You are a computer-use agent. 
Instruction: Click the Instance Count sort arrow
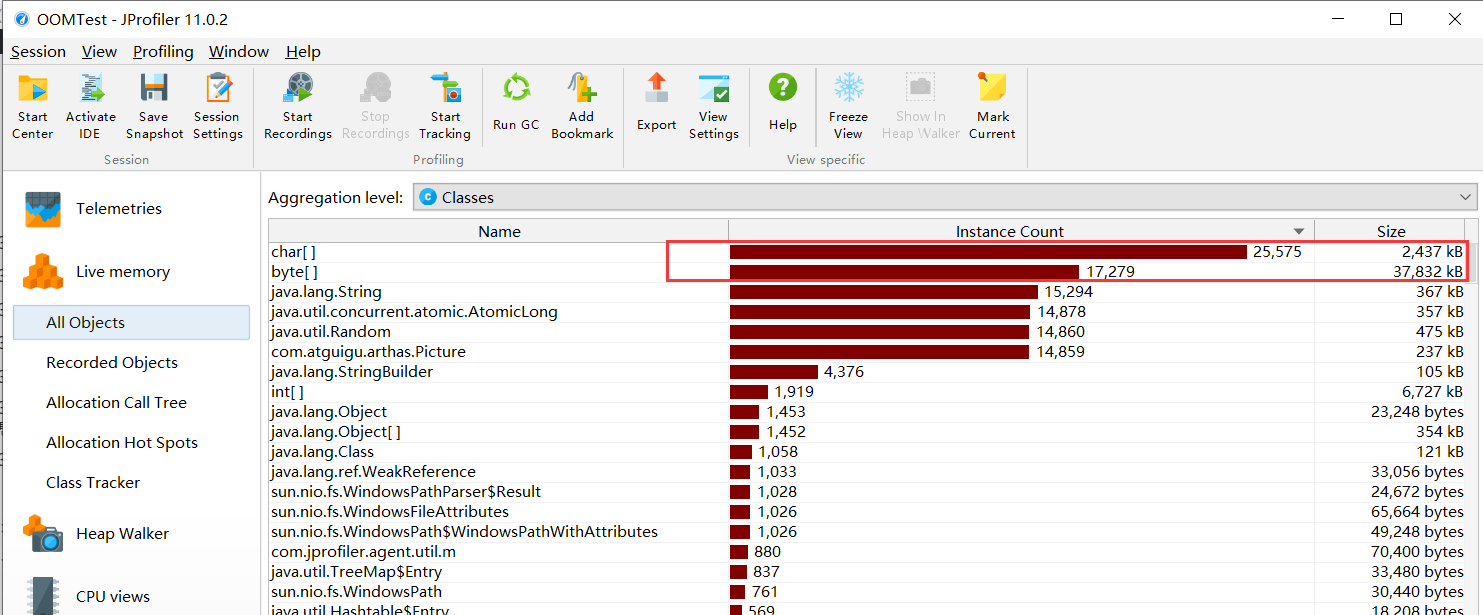pyautogui.click(x=1299, y=232)
